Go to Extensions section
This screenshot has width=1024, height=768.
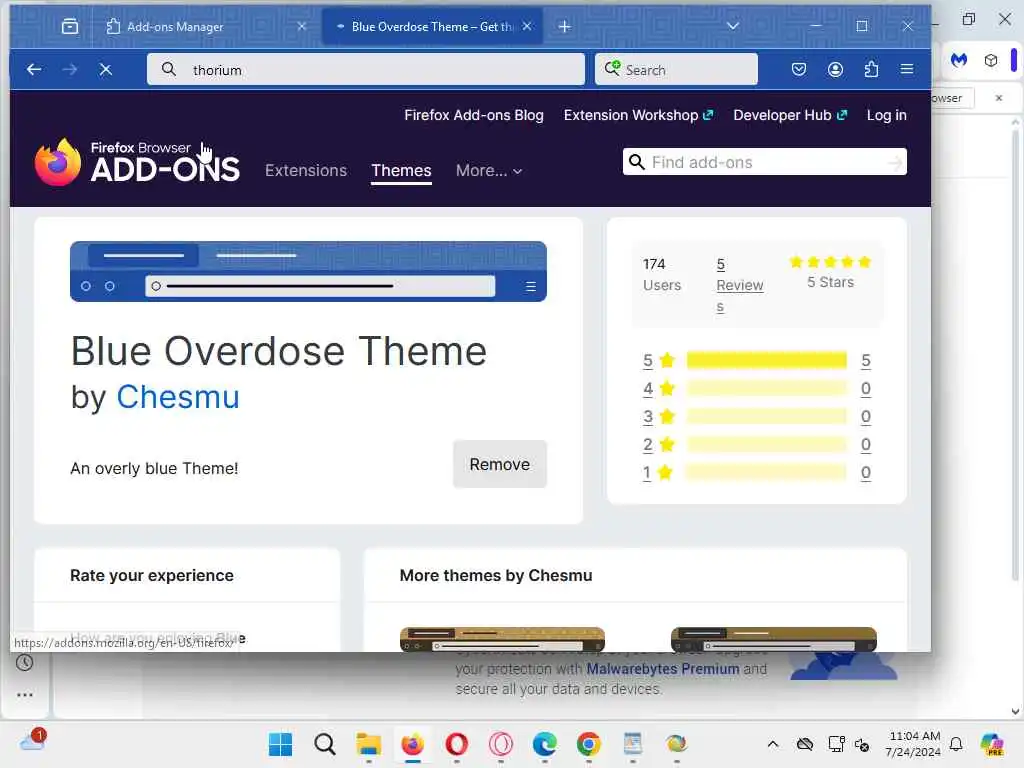306,170
